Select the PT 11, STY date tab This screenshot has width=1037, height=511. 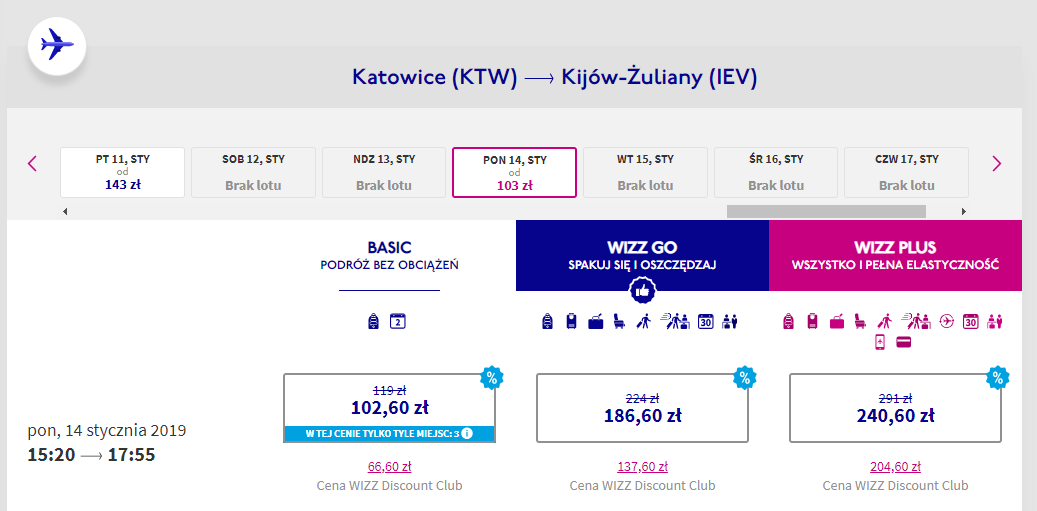click(122, 173)
